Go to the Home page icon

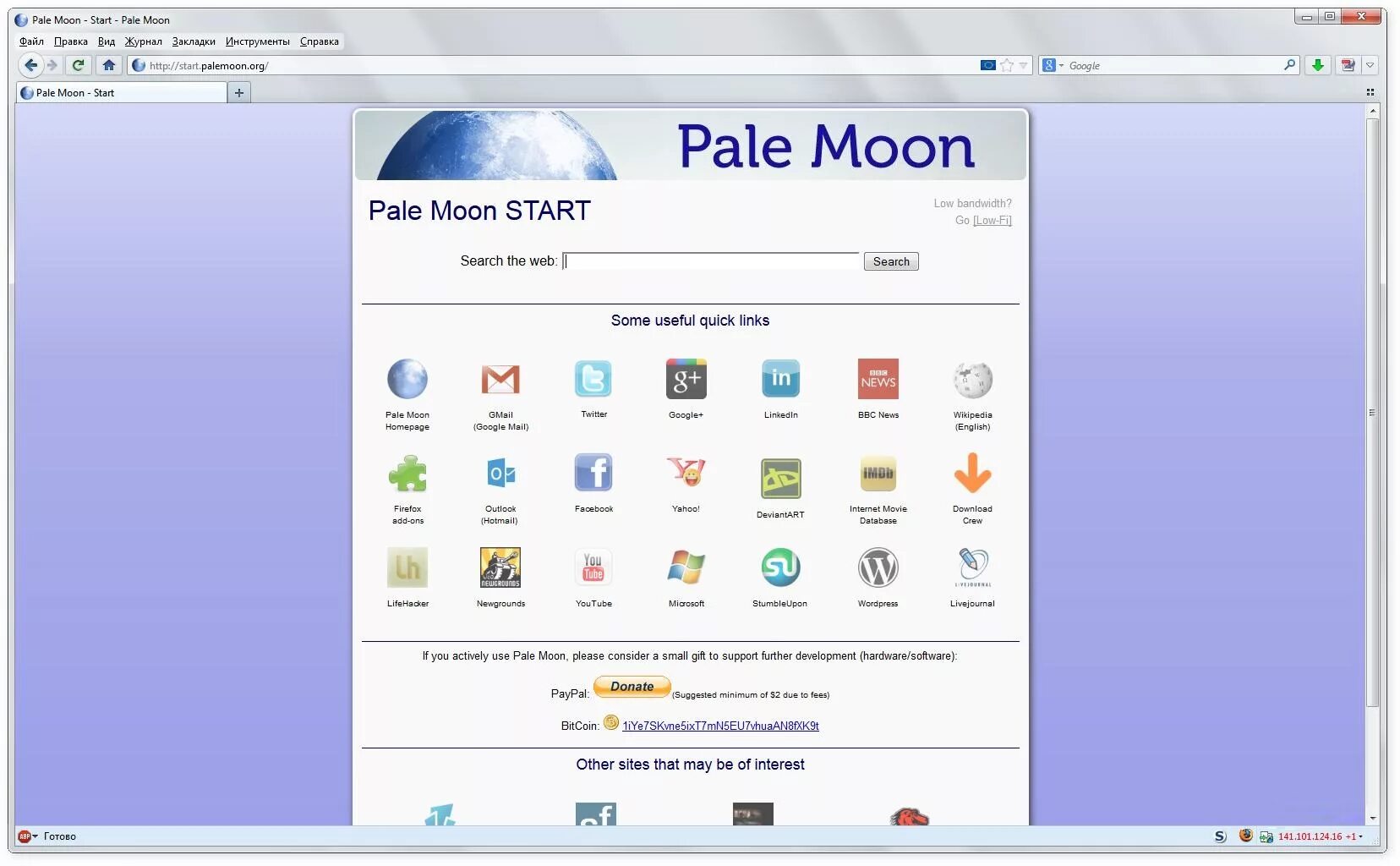click(x=108, y=65)
